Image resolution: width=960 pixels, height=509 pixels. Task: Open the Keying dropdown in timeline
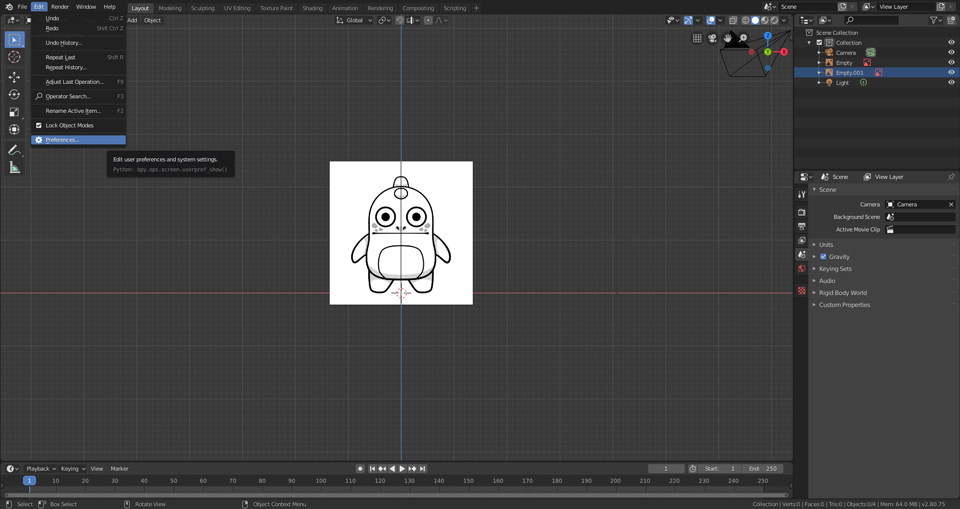(x=72, y=469)
